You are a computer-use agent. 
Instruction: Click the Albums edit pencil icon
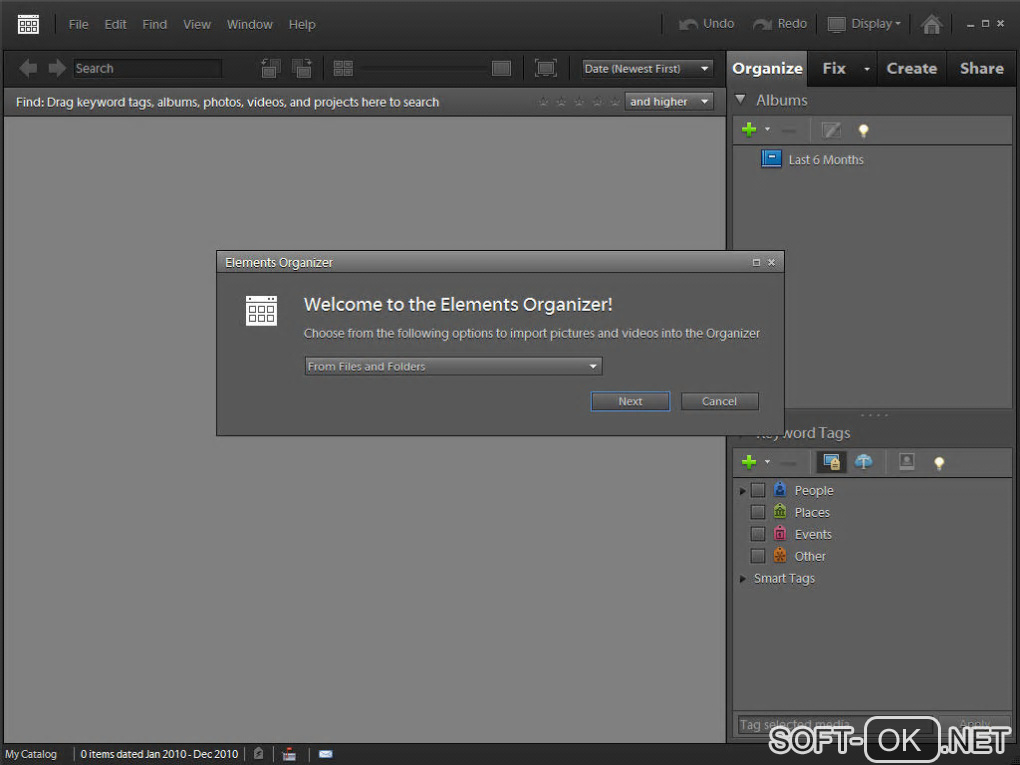(x=831, y=130)
